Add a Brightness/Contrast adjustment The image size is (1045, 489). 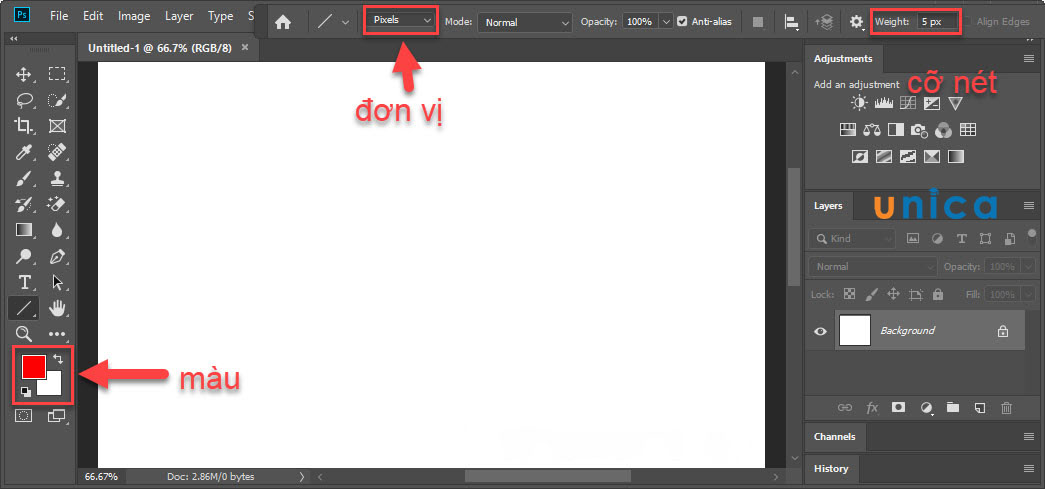pyautogui.click(x=860, y=103)
